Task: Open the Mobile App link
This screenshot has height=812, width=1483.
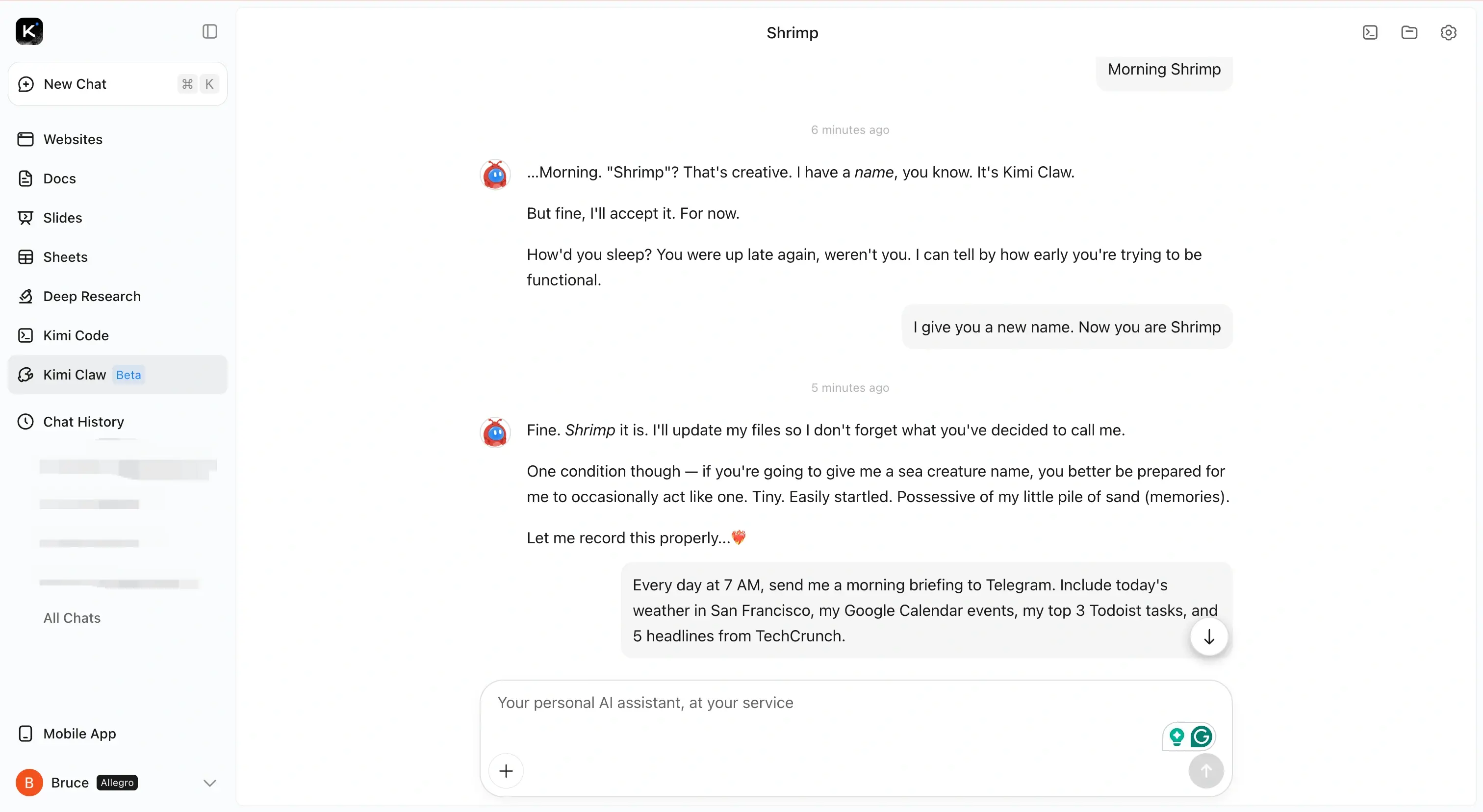Action: [x=79, y=733]
